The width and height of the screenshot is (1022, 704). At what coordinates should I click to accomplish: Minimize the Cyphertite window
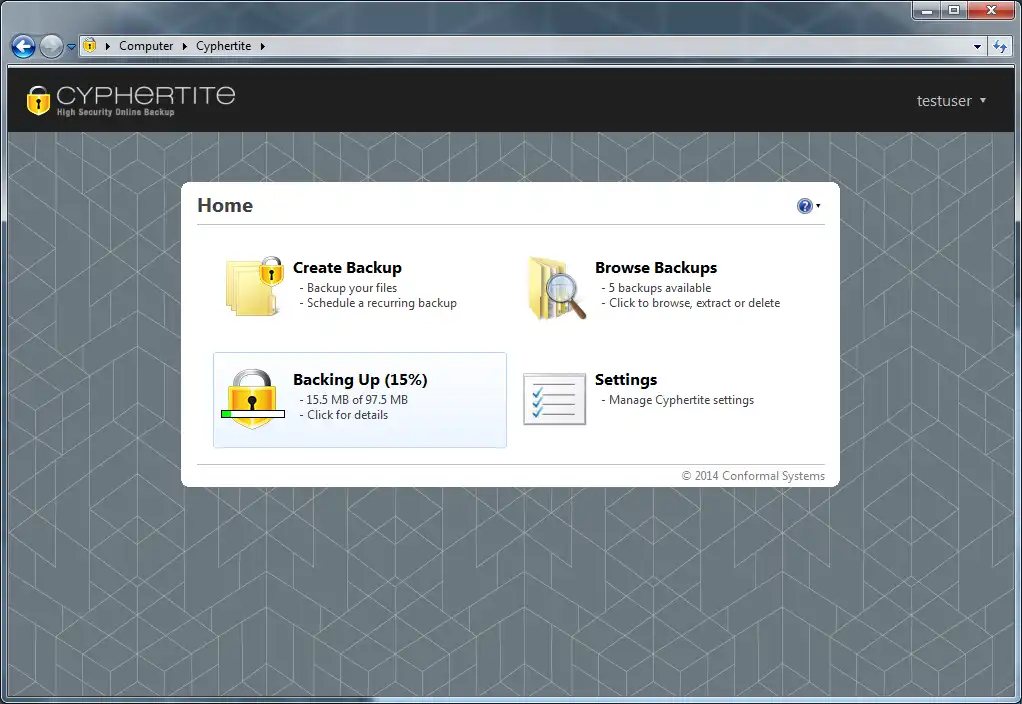click(926, 10)
